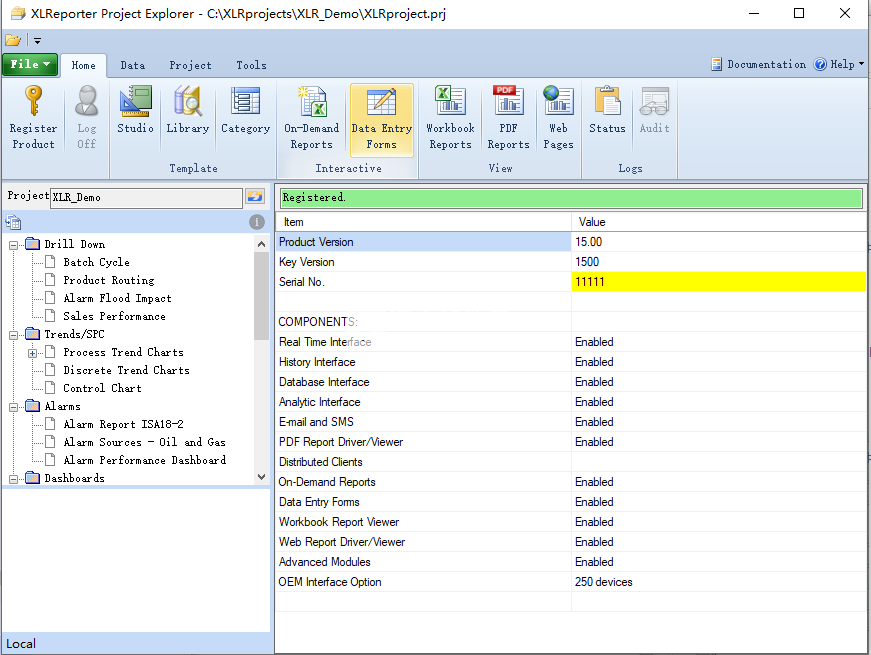The height and width of the screenshot is (655, 871).
Task: Click the Analytic Interface row
Action: 571,402
